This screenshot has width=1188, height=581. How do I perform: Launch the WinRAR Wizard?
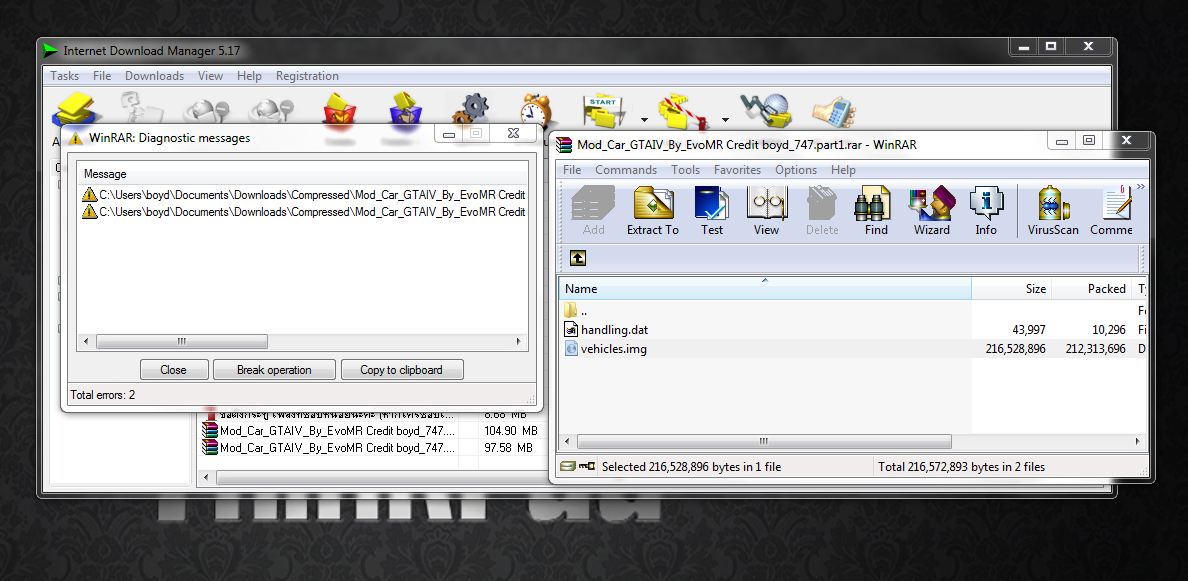point(931,211)
